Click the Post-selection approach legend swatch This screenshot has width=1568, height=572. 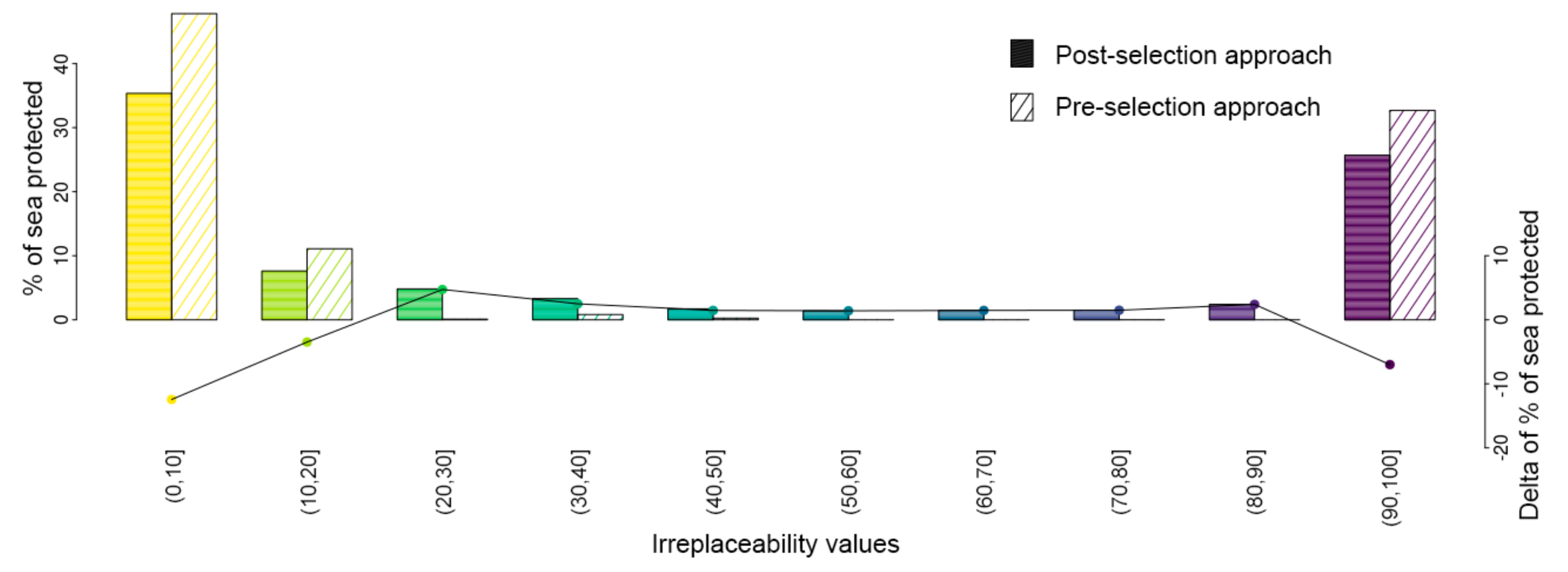coord(1022,53)
